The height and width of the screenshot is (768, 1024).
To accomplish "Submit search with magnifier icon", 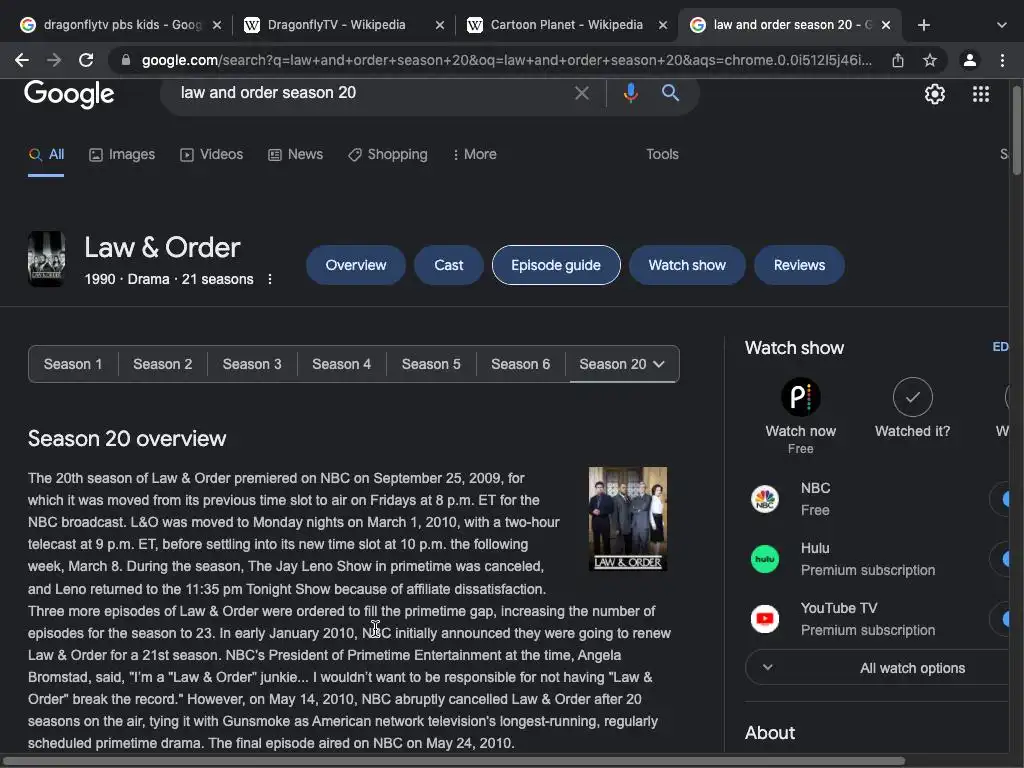I will 670,93.
